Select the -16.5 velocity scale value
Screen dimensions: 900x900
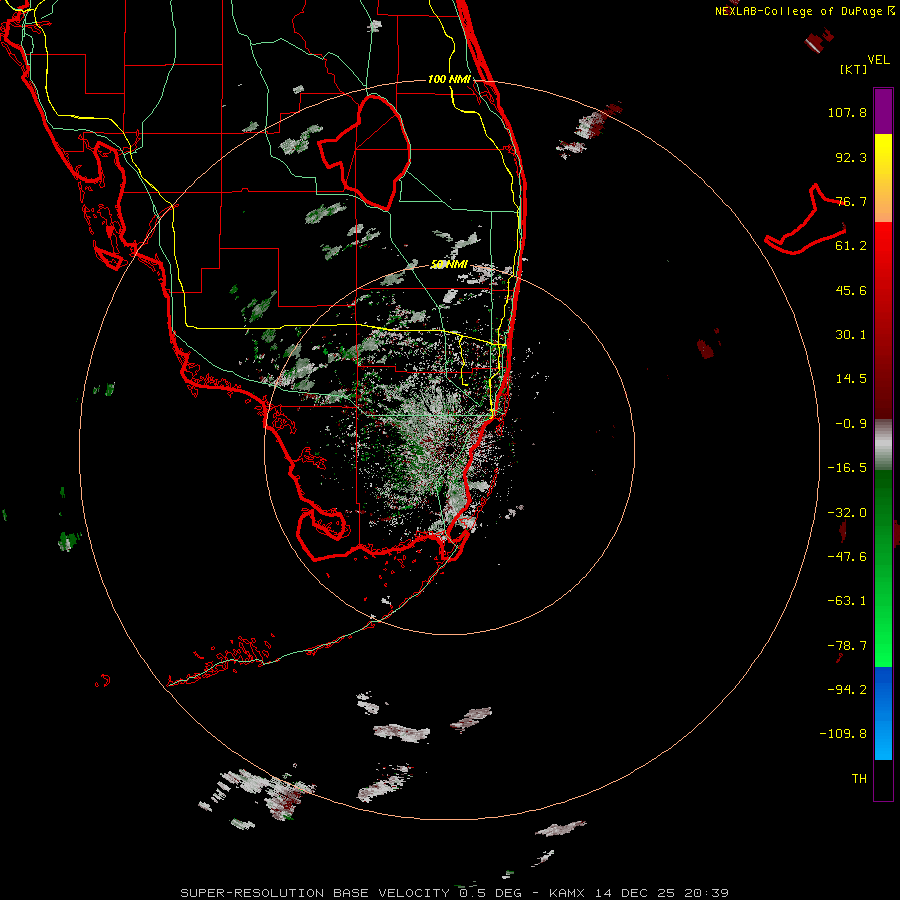click(x=847, y=468)
